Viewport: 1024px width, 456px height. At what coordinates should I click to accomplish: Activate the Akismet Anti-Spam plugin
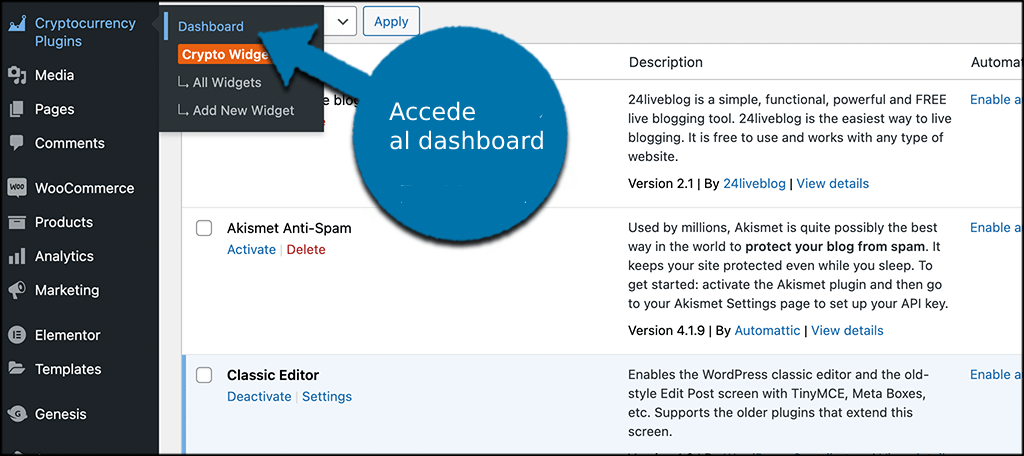251,250
